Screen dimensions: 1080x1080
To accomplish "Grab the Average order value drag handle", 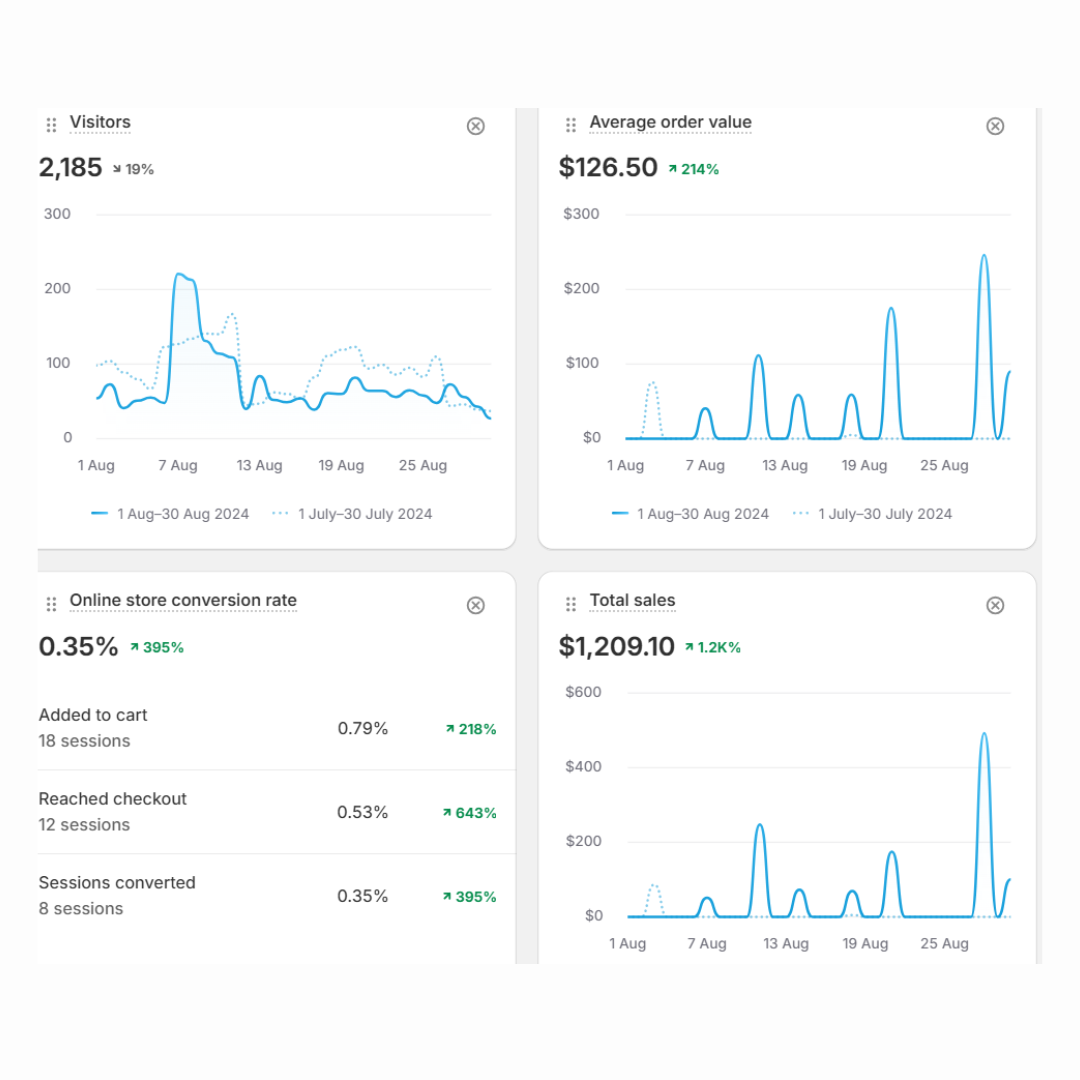I will [570, 125].
